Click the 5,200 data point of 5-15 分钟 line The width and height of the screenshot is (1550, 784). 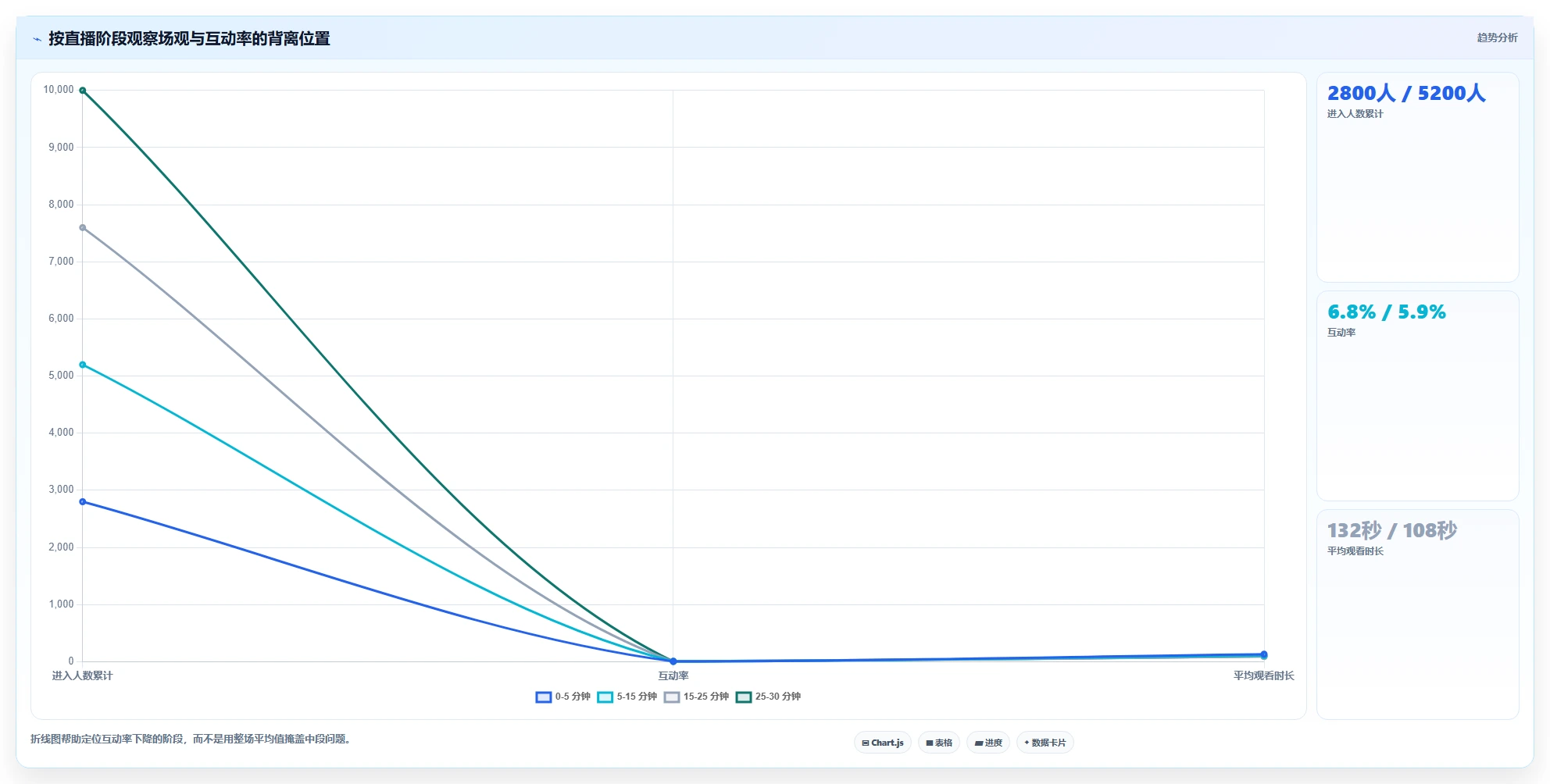(x=83, y=365)
